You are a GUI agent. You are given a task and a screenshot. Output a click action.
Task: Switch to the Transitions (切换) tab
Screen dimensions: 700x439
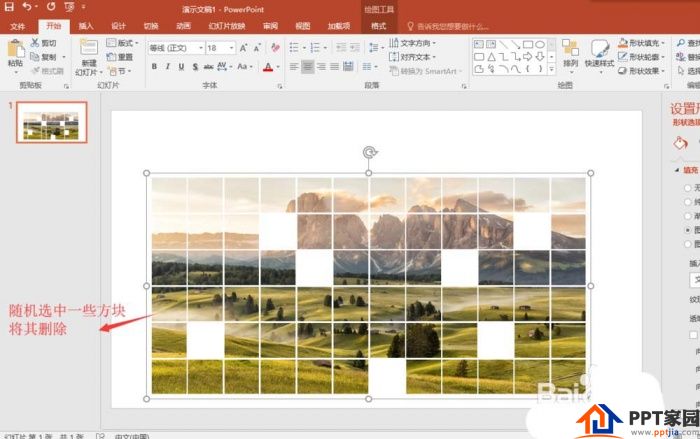tap(151, 26)
